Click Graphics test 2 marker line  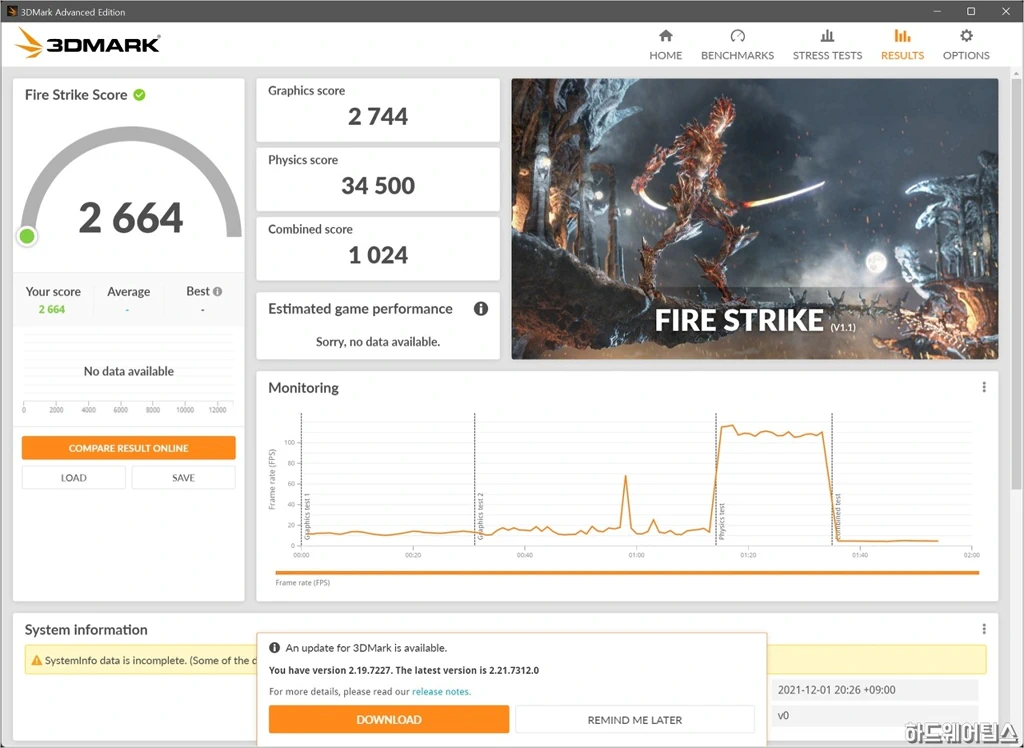[475, 478]
